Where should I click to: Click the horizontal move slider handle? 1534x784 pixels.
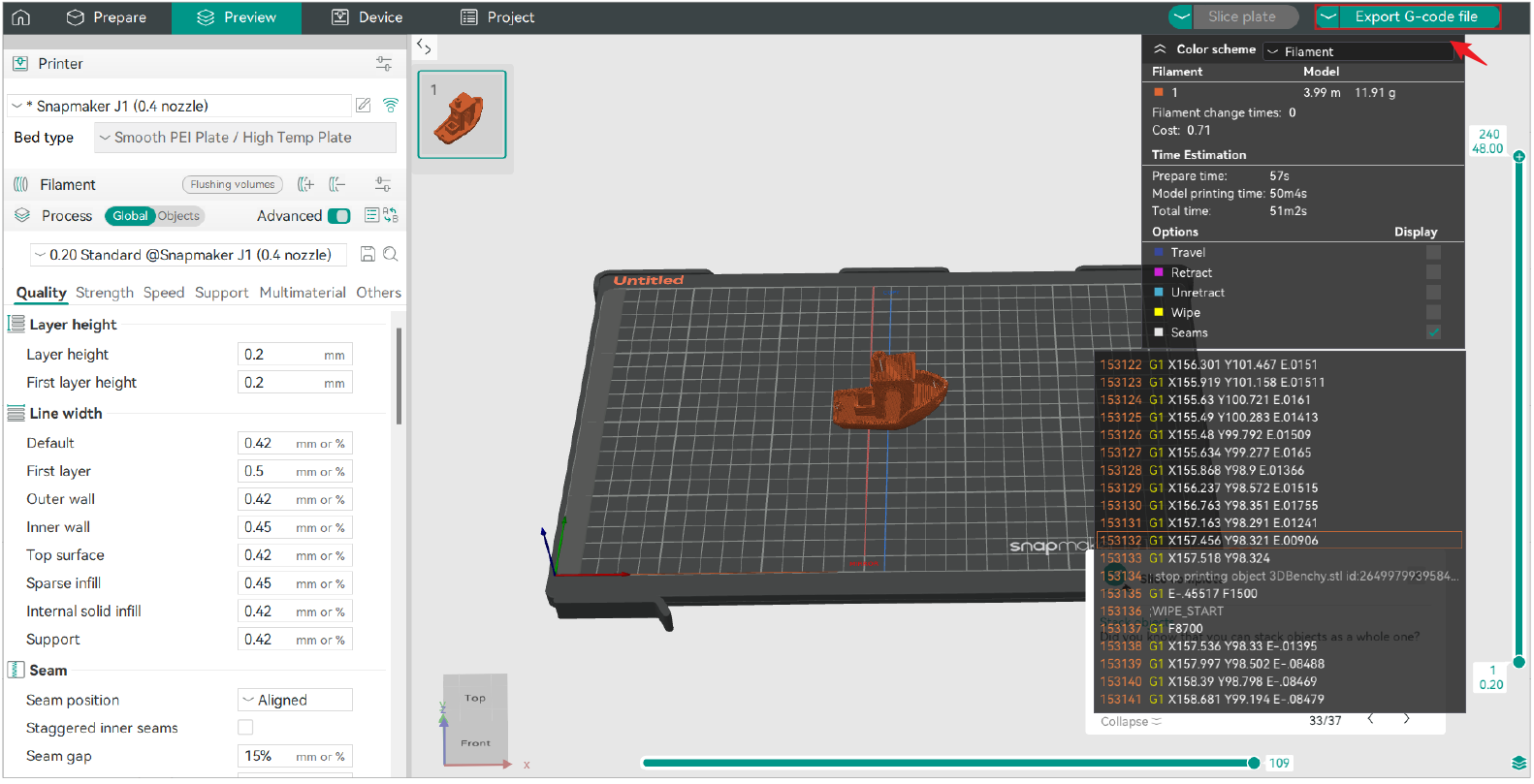coord(1253,763)
